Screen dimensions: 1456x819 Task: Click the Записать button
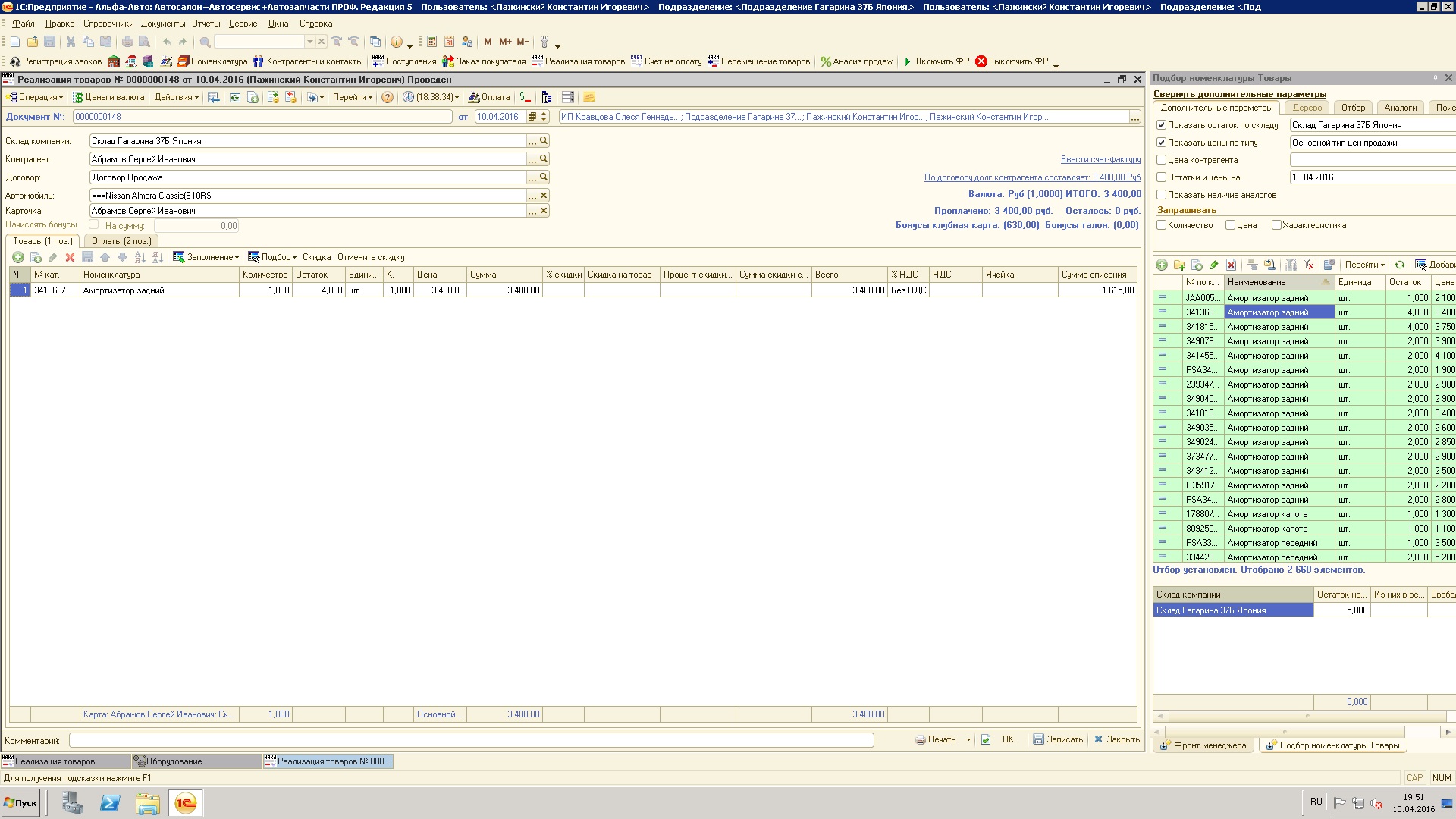click(x=1058, y=739)
